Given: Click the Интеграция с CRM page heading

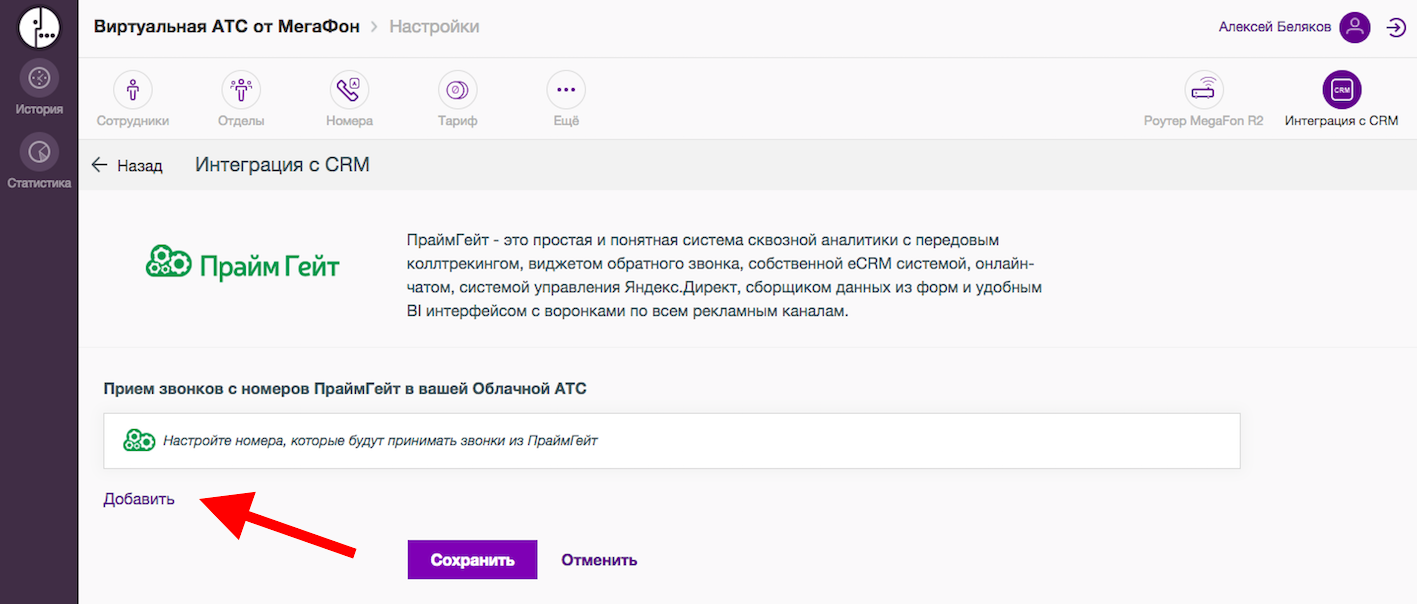Looking at the screenshot, I should (283, 165).
